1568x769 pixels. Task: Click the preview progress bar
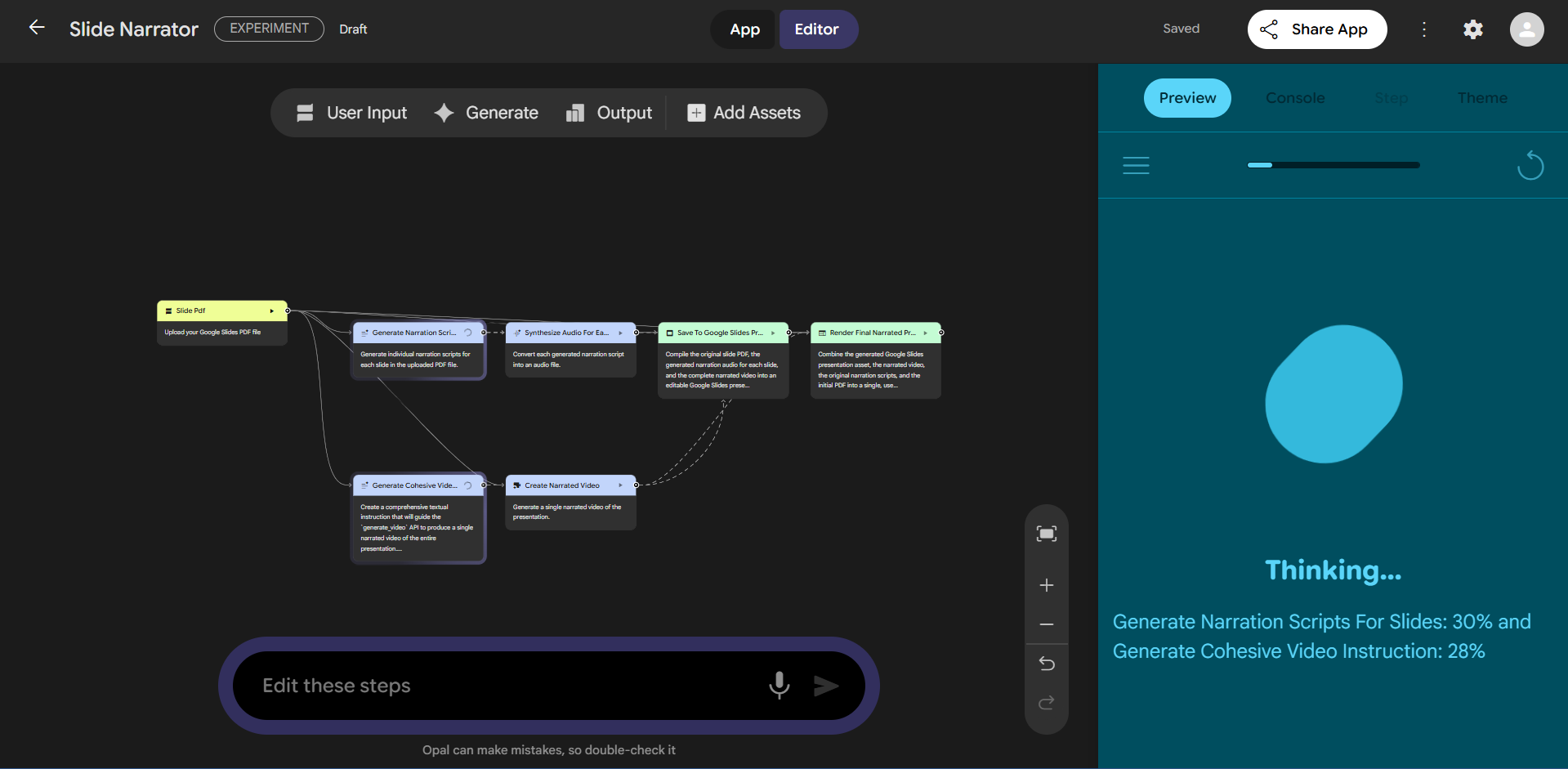point(1333,165)
